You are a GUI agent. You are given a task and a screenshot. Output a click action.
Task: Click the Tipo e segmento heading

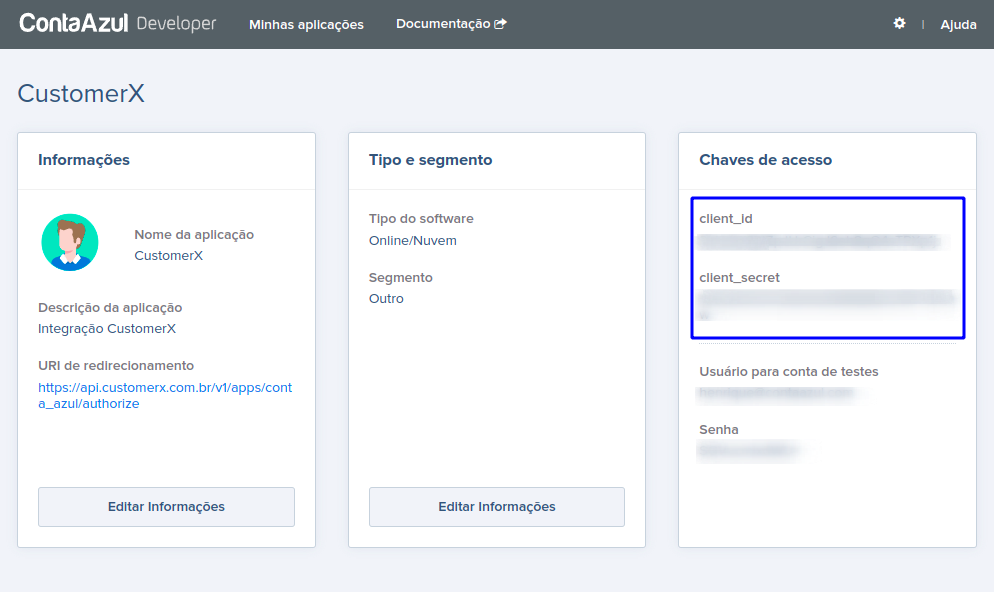(430, 160)
